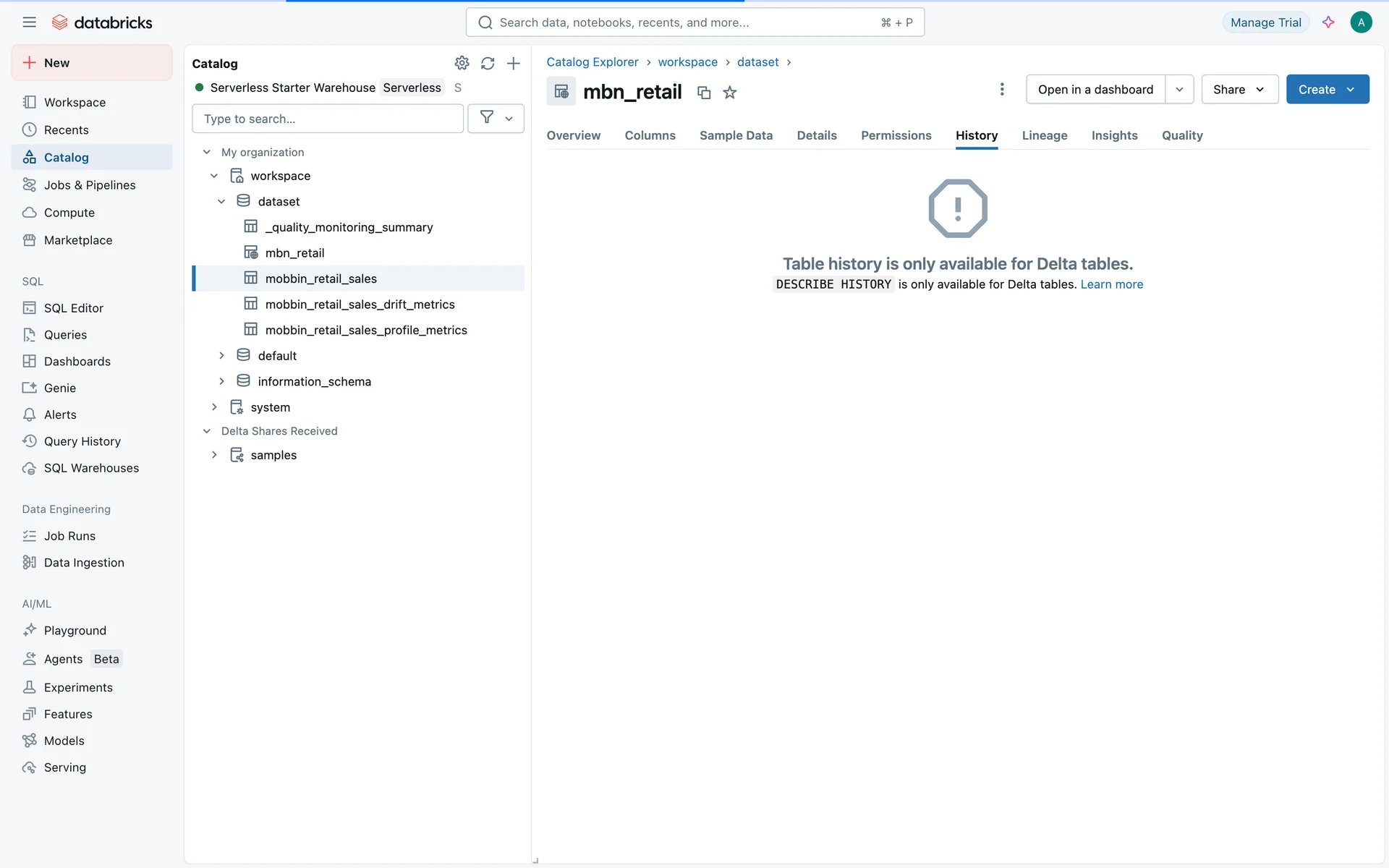Follow the Learn more link
1389x868 pixels.
point(1111,284)
